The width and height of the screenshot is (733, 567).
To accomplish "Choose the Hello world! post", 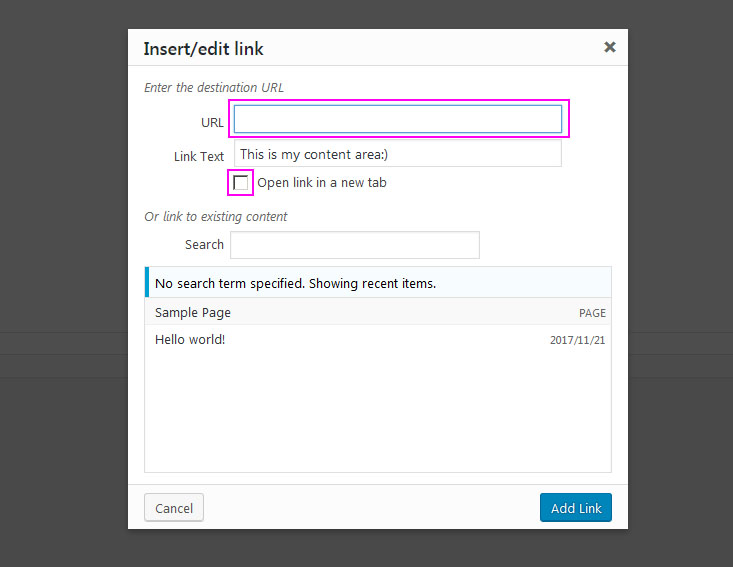I will [378, 339].
